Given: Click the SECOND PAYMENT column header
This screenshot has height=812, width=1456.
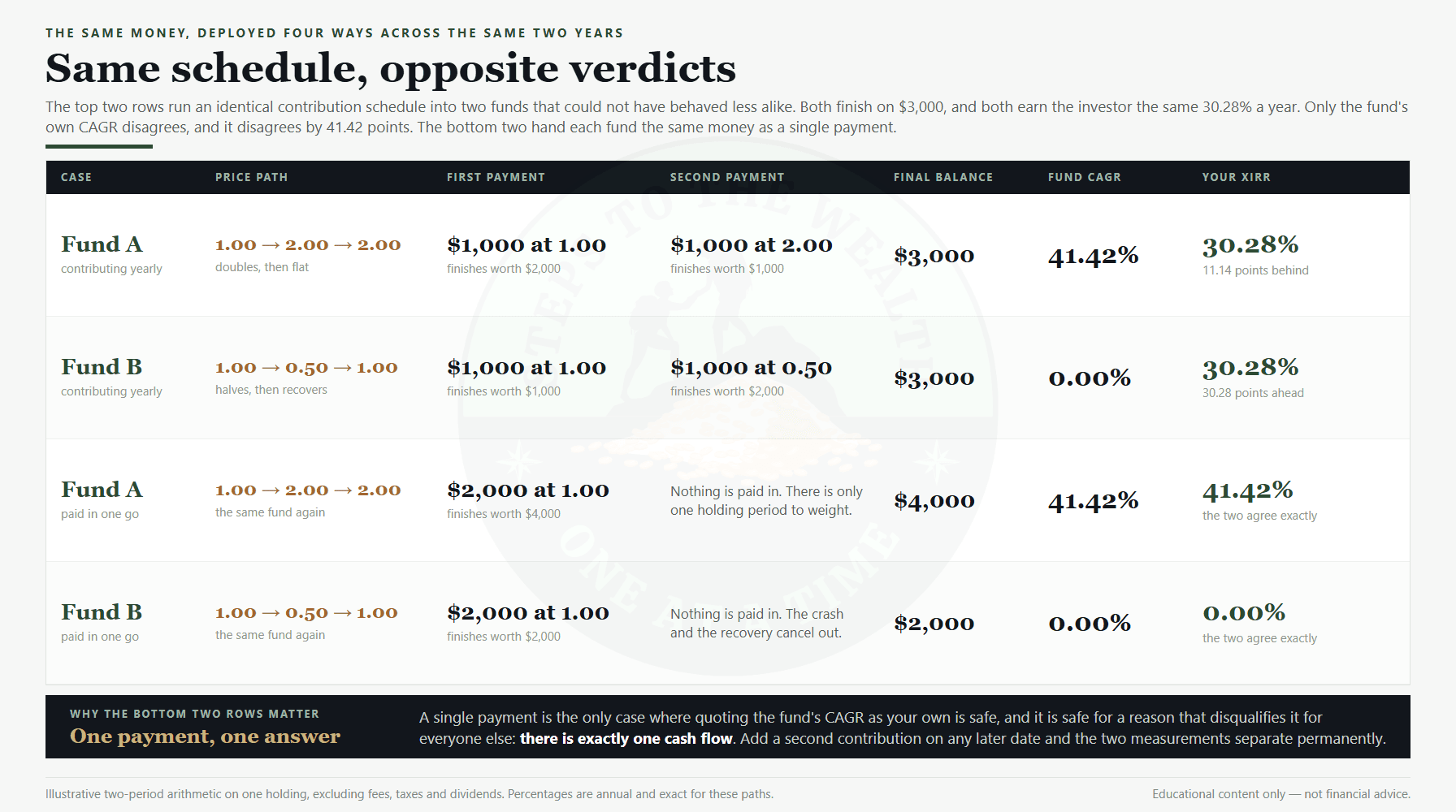Looking at the screenshot, I should click(727, 177).
